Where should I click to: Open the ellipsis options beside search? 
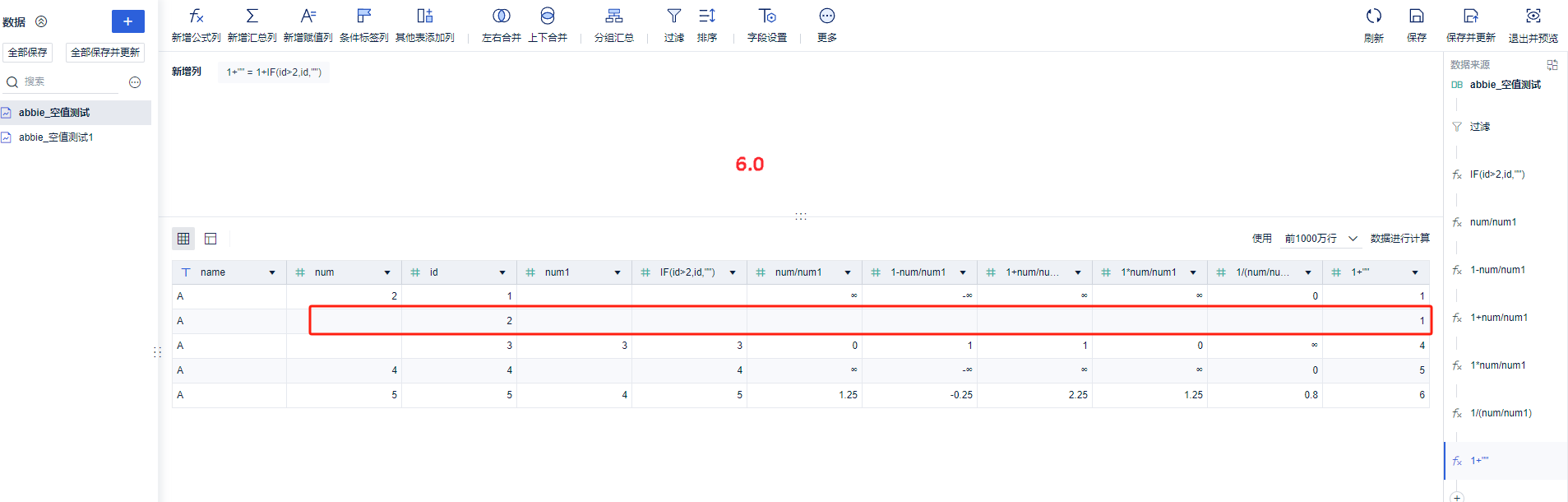135,82
